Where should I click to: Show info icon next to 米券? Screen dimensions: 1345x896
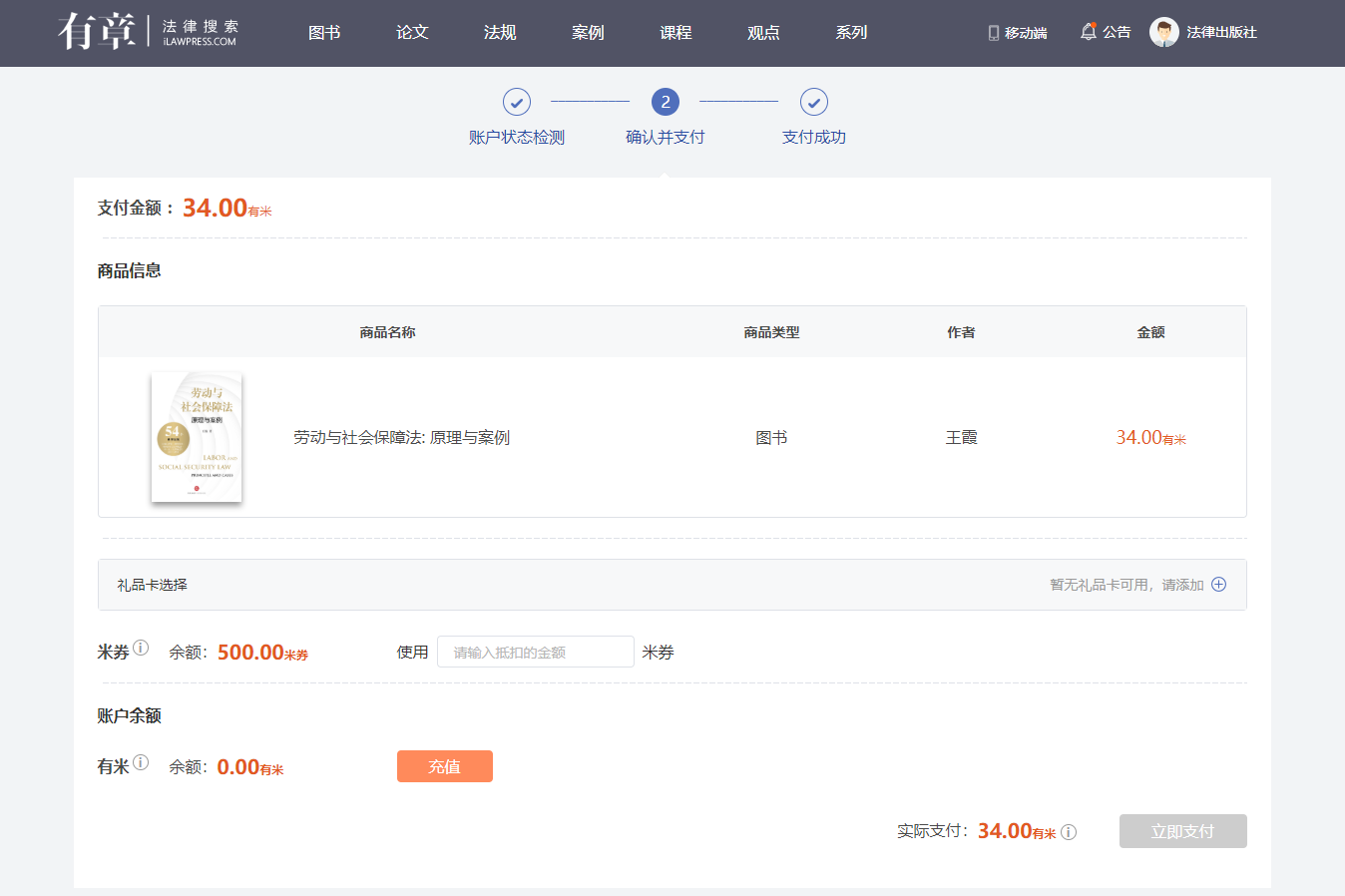coord(141,648)
